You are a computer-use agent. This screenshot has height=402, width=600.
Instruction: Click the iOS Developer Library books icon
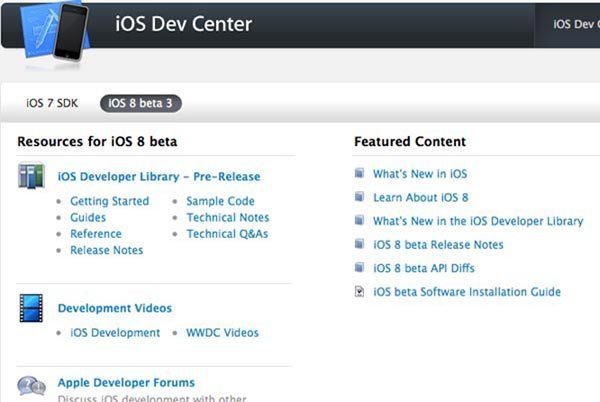[31, 176]
